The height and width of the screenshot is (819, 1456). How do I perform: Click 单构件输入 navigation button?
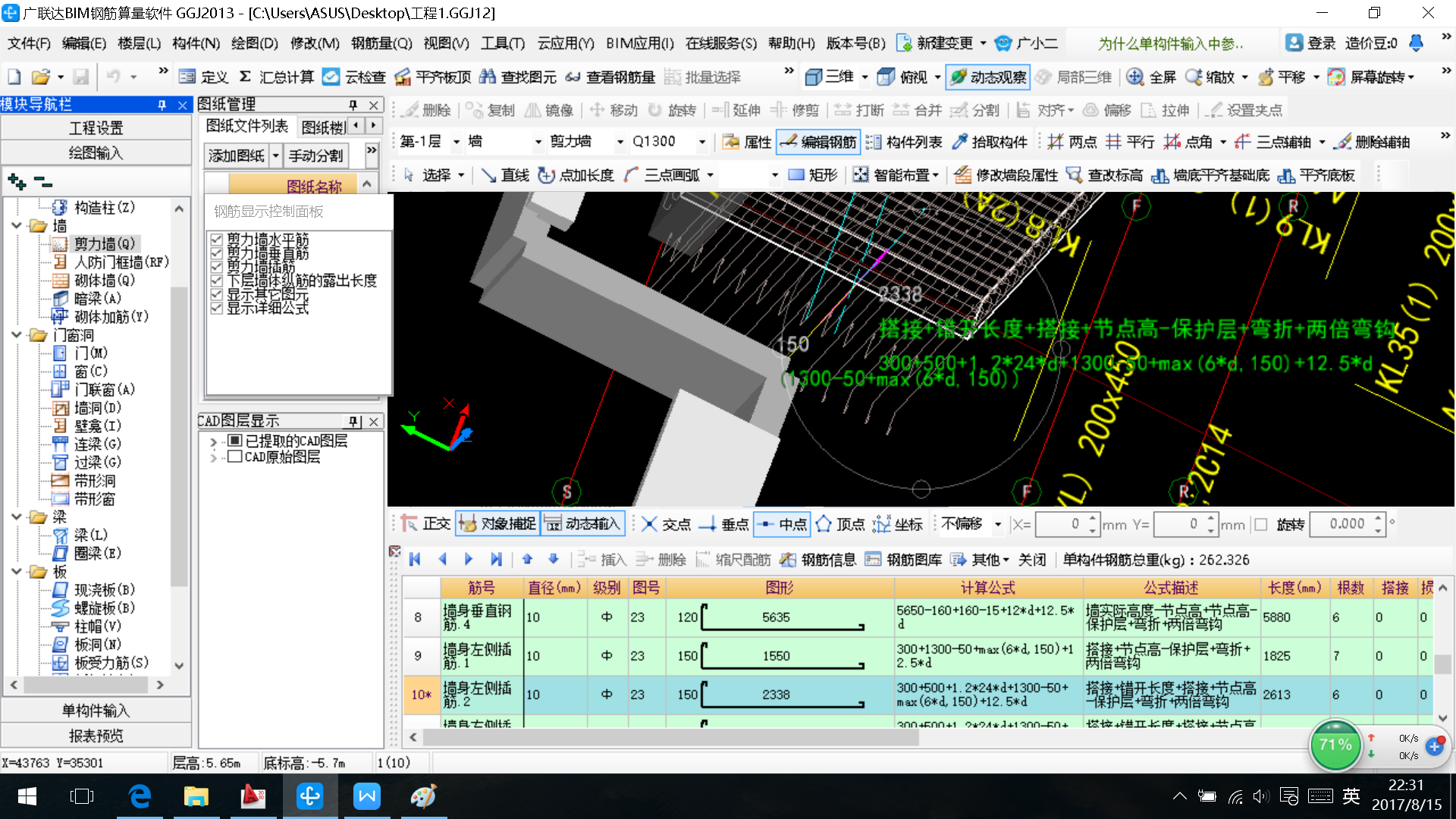pyautogui.click(x=96, y=711)
